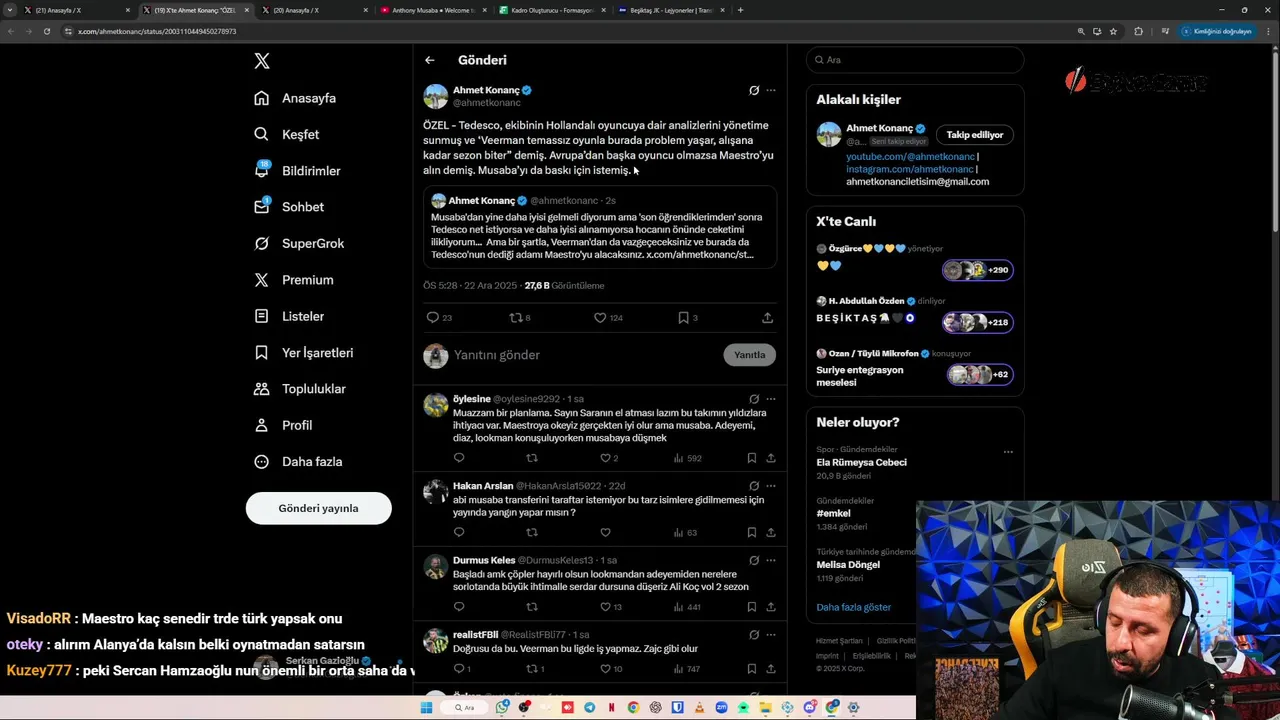The image size is (1280, 720).
Task: Open instagram.com/ahmetkonanc link
Action: pos(910,169)
